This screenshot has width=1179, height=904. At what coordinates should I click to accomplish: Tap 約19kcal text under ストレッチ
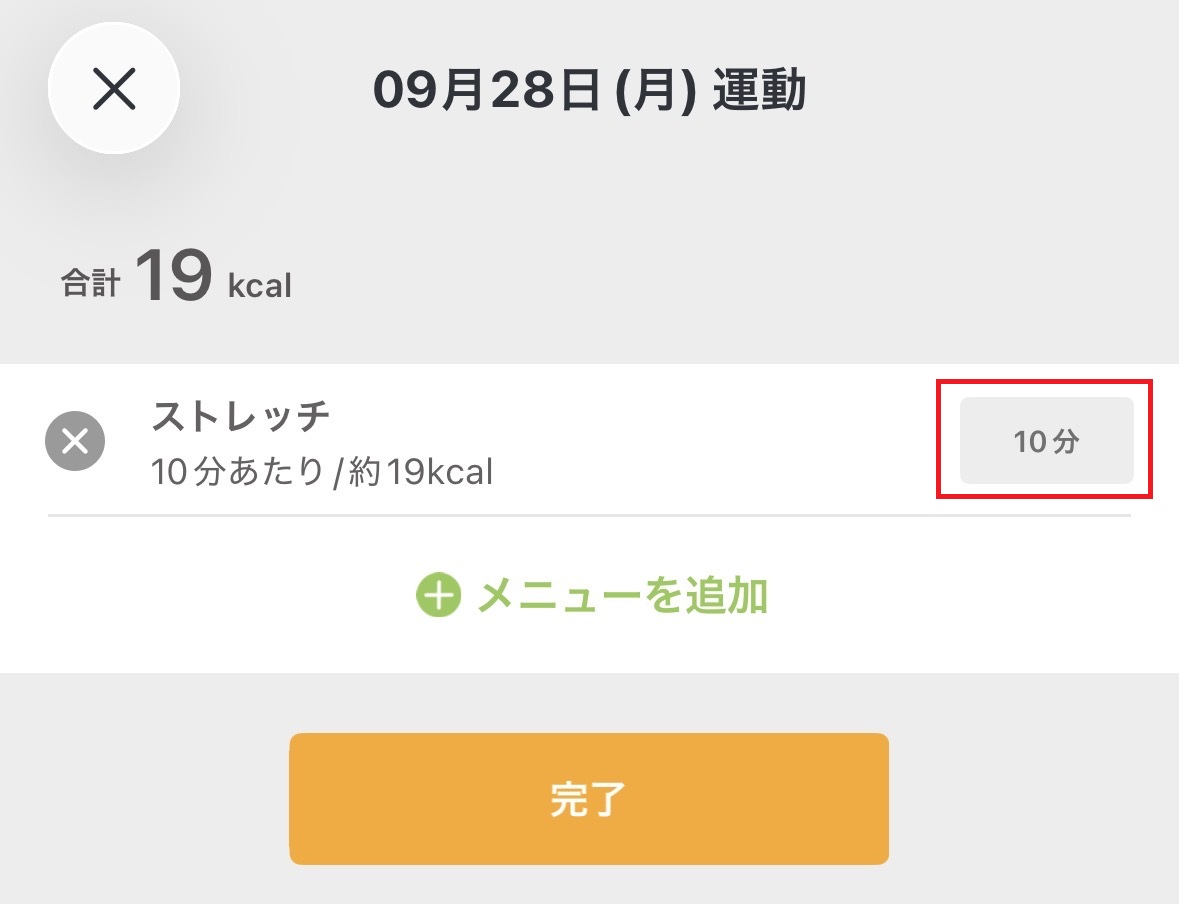pyautogui.click(x=420, y=472)
